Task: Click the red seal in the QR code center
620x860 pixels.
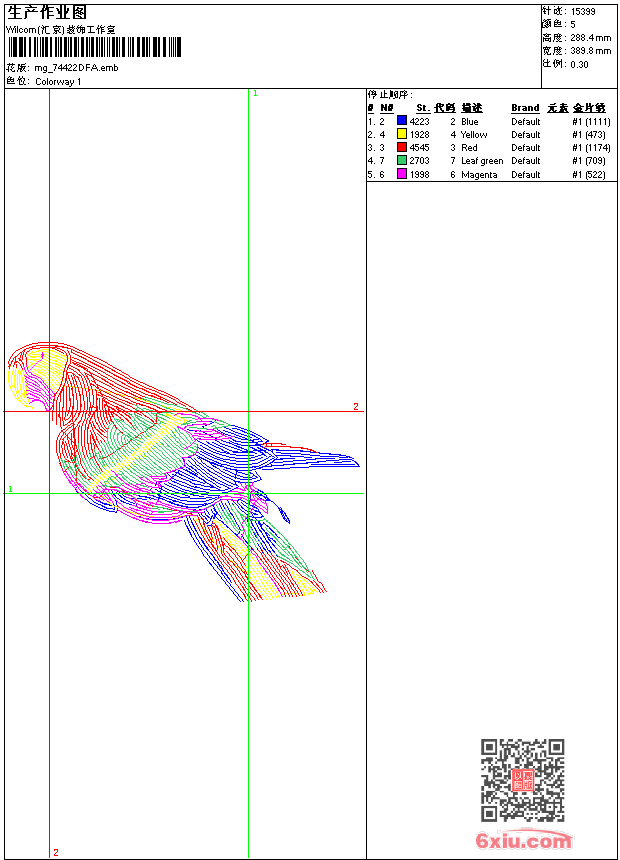Action: pyautogui.click(x=522, y=780)
